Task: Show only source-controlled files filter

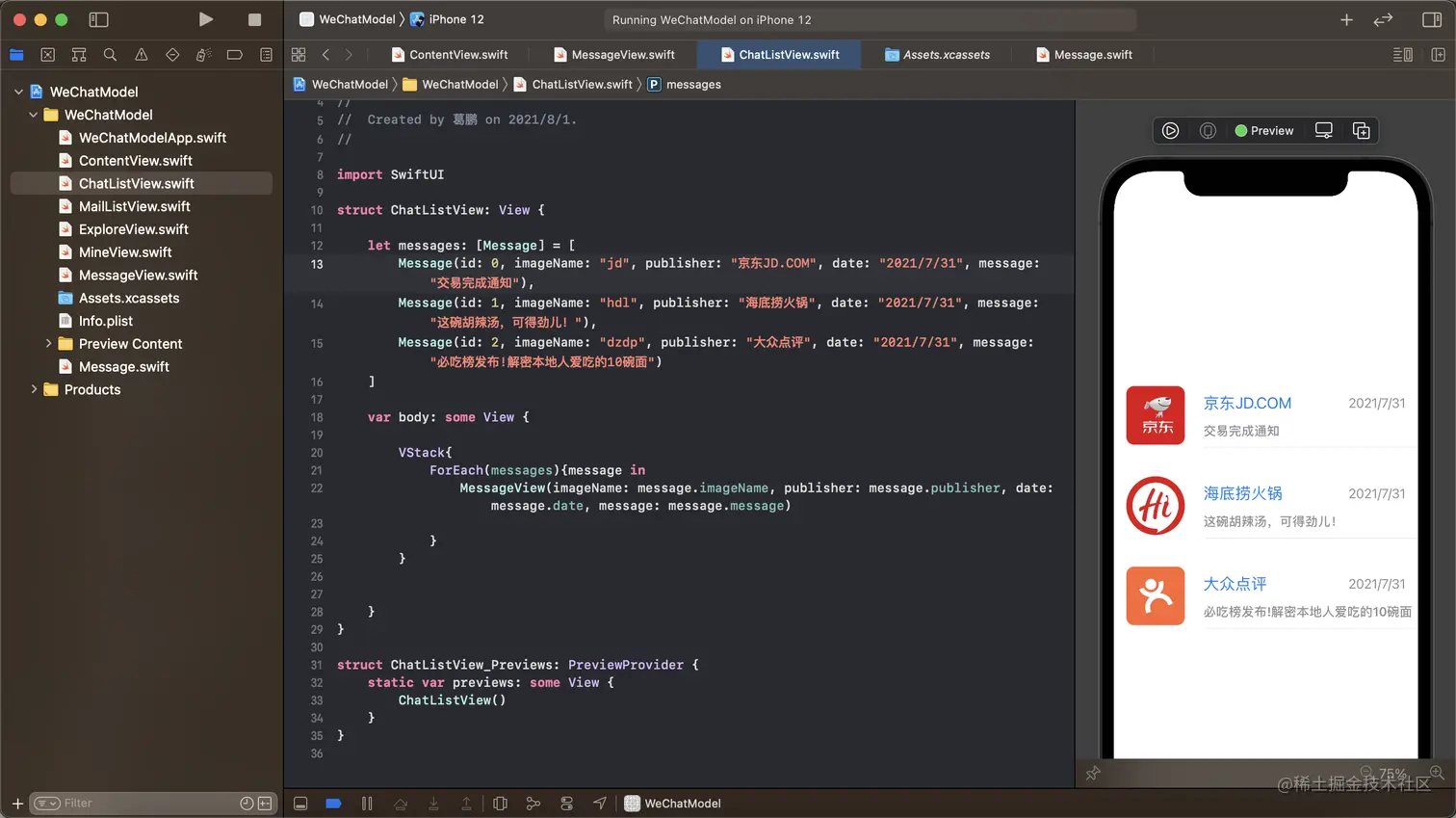Action: [264, 804]
